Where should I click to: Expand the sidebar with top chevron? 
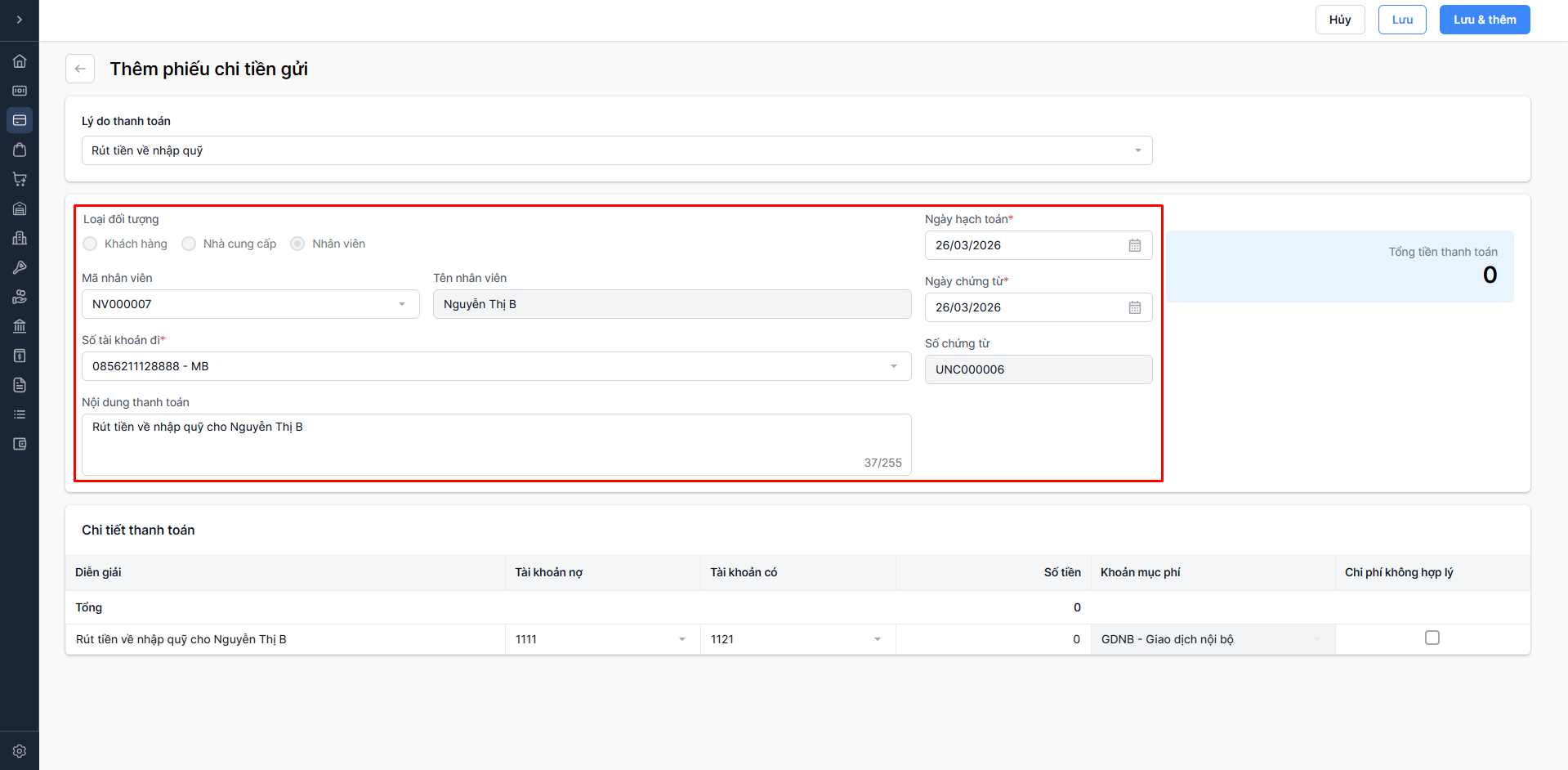click(x=20, y=20)
